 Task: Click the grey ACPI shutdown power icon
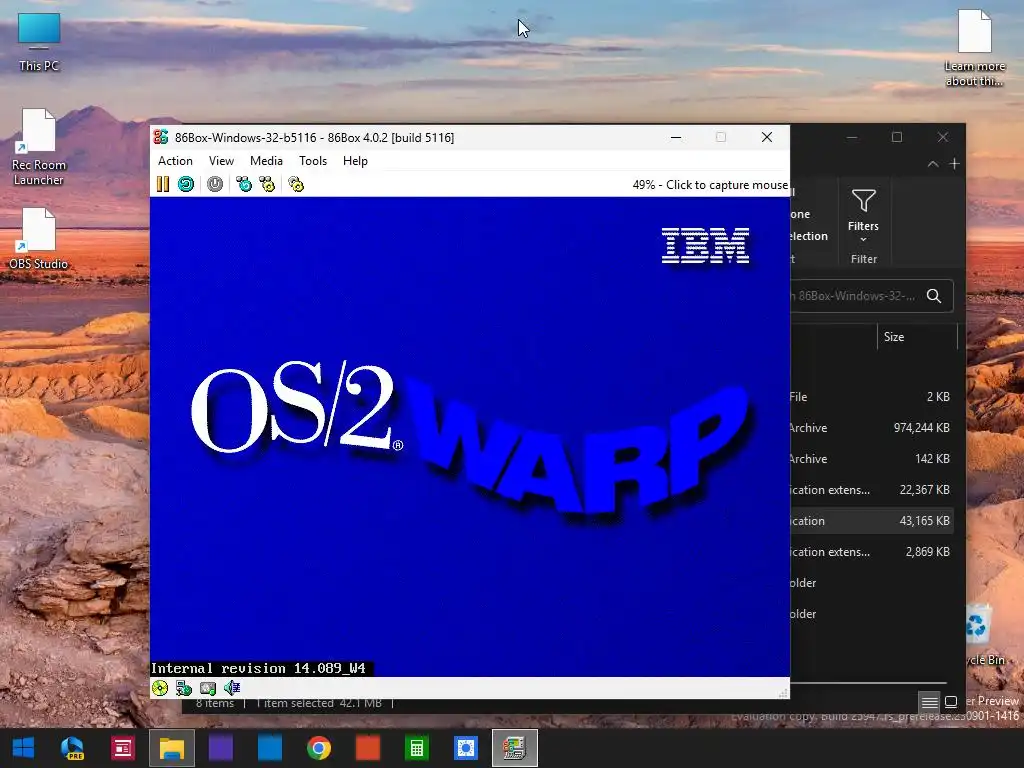215,184
